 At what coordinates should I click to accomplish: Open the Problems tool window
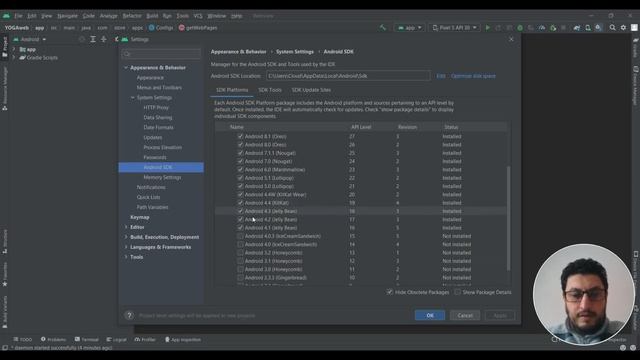click(x=53, y=340)
